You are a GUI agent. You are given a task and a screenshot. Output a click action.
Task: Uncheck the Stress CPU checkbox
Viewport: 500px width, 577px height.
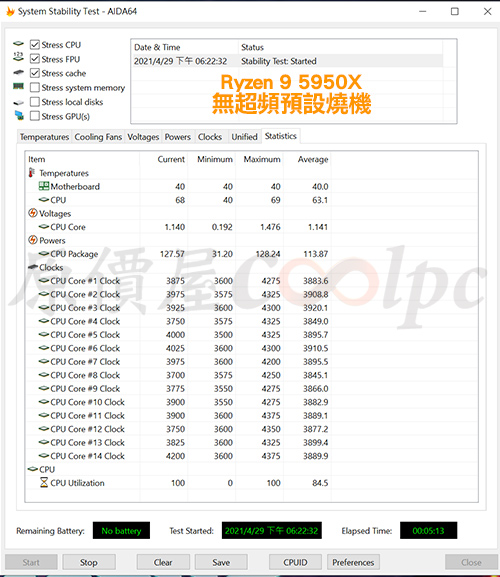point(35,45)
